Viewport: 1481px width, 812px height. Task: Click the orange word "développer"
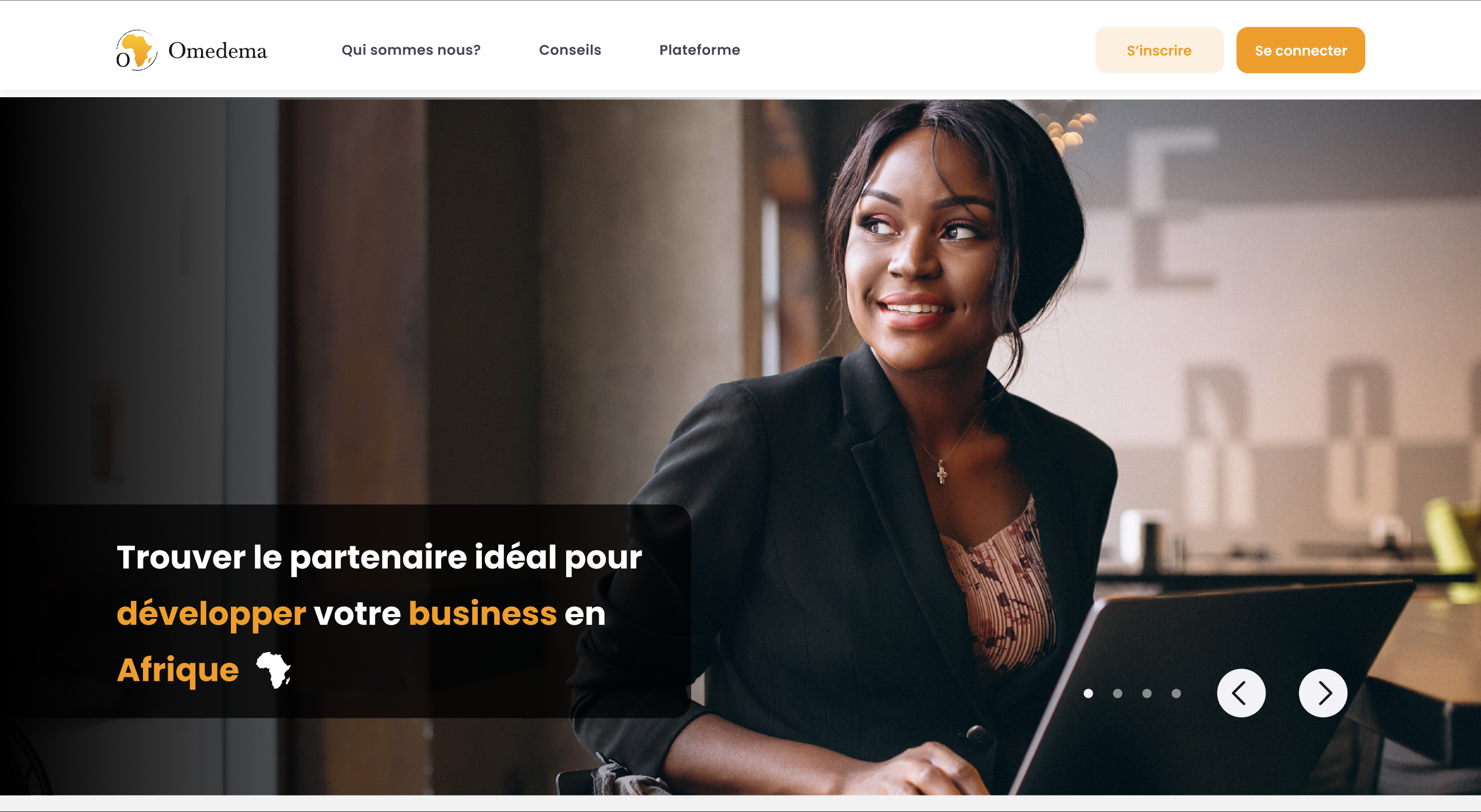click(211, 613)
